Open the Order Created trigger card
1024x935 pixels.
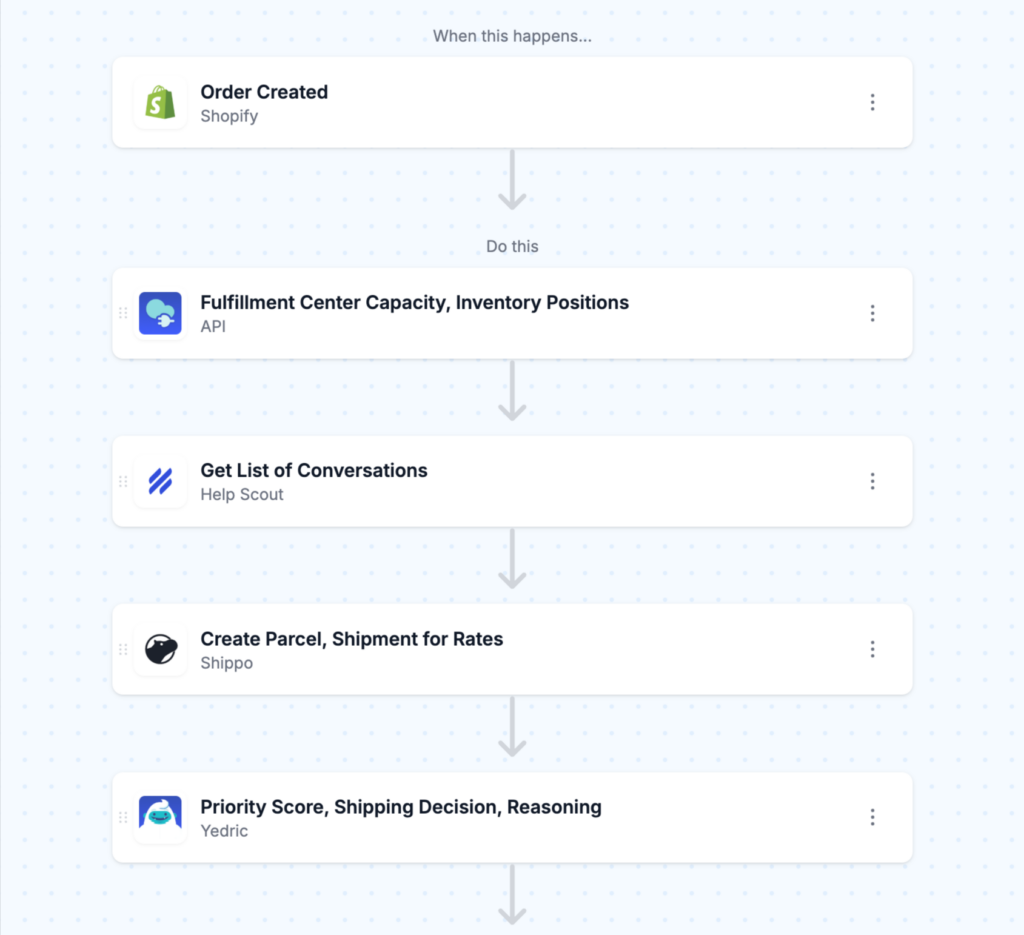[500, 102]
